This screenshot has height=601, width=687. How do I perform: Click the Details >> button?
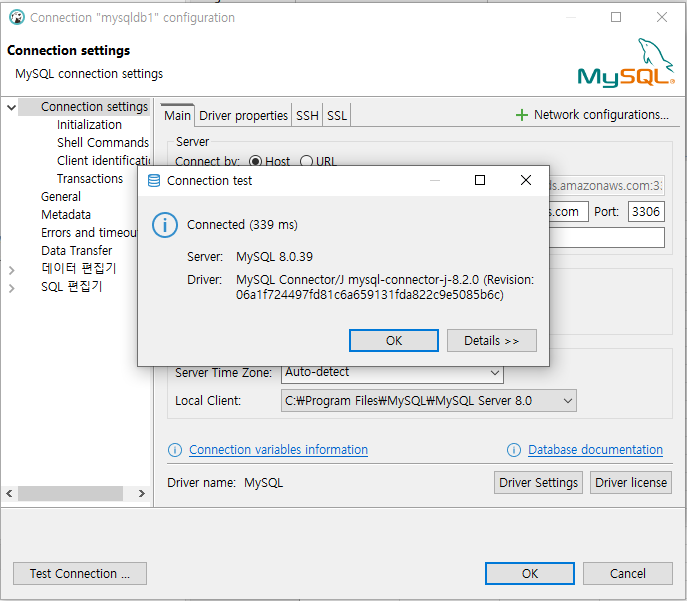[492, 340]
